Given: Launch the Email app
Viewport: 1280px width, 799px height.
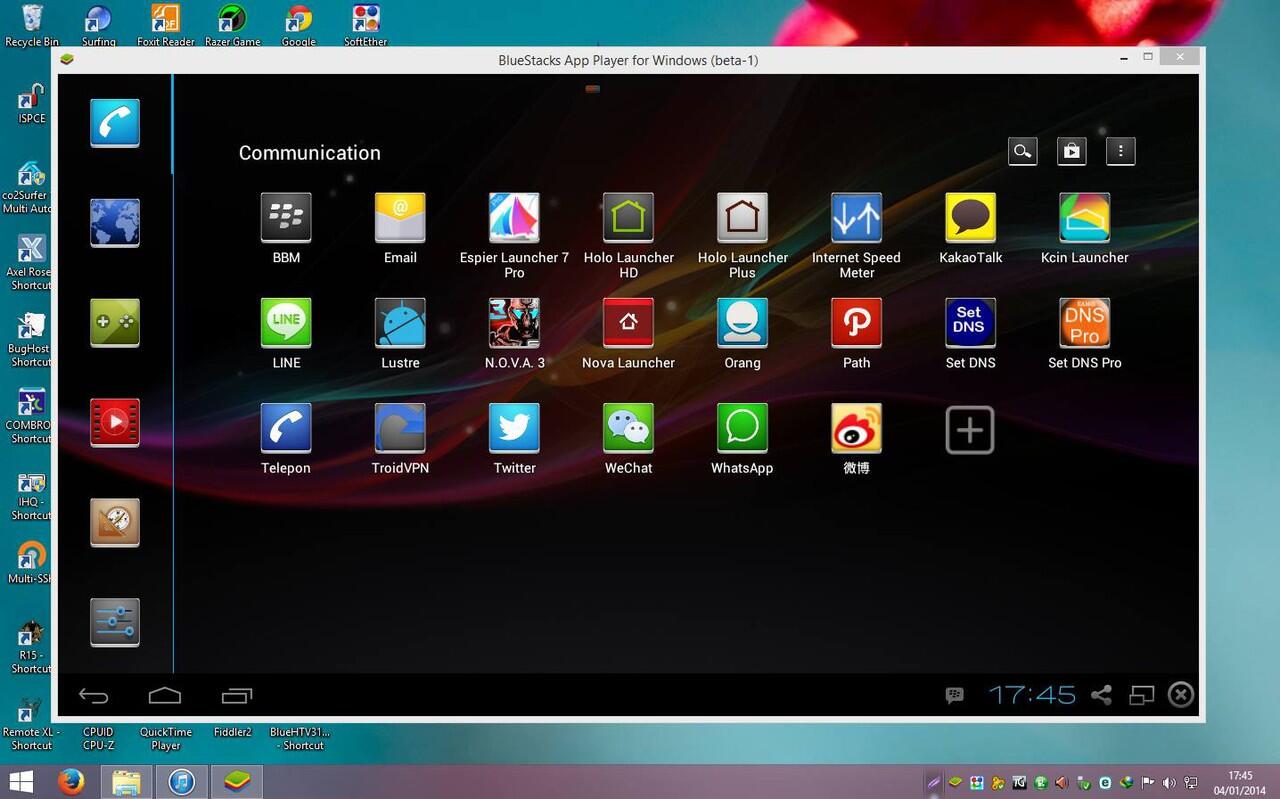Looking at the screenshot, I should point(400,218).
